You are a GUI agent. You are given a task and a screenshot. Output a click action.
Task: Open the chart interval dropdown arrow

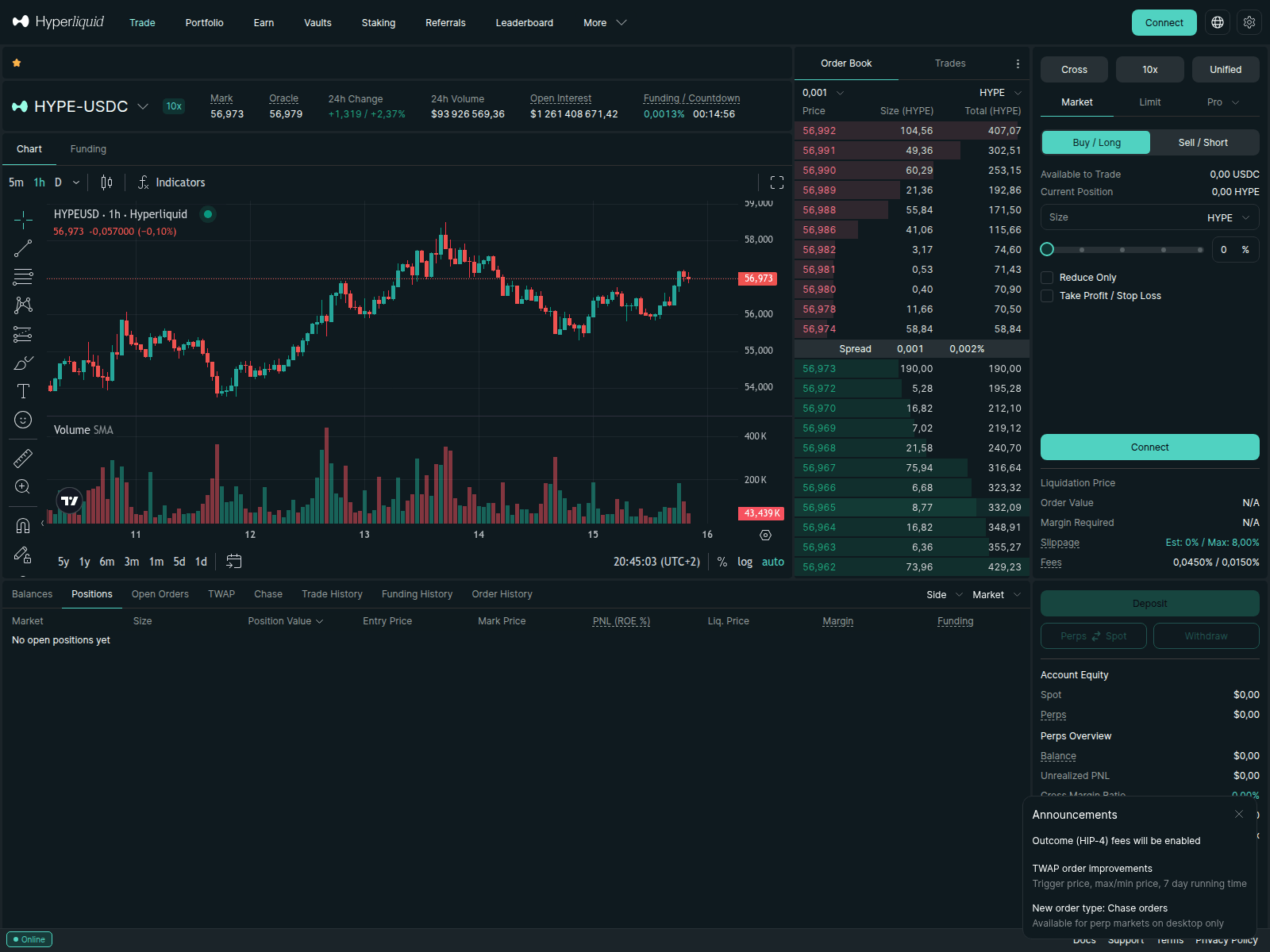tap(76, 182)
